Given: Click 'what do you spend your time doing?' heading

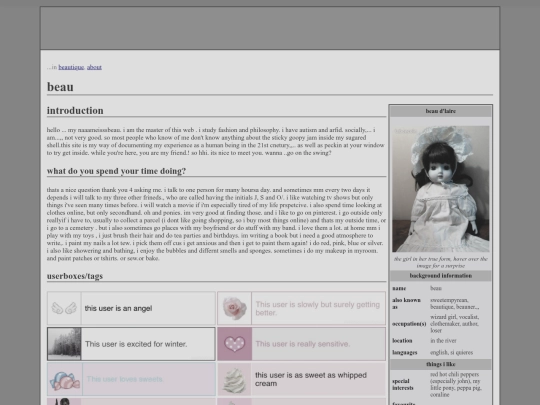Looking at the screenshot, I should (116, 171).
